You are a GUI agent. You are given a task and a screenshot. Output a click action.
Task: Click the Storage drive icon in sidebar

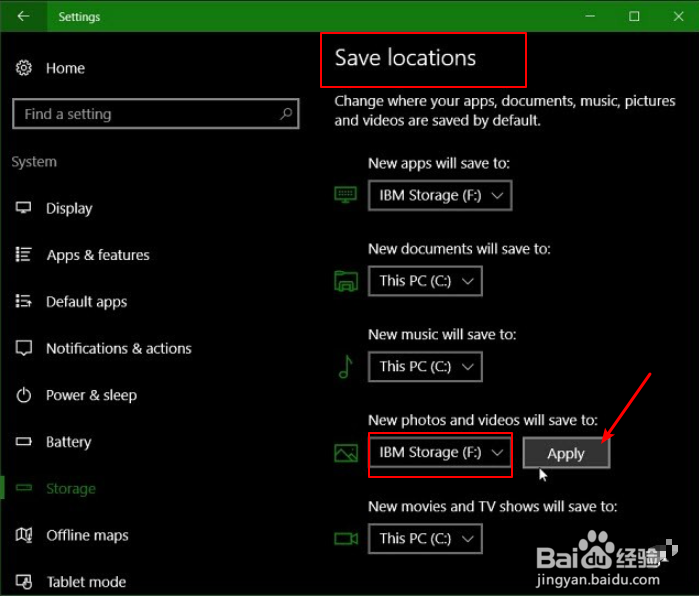click(x=24, y=488)
